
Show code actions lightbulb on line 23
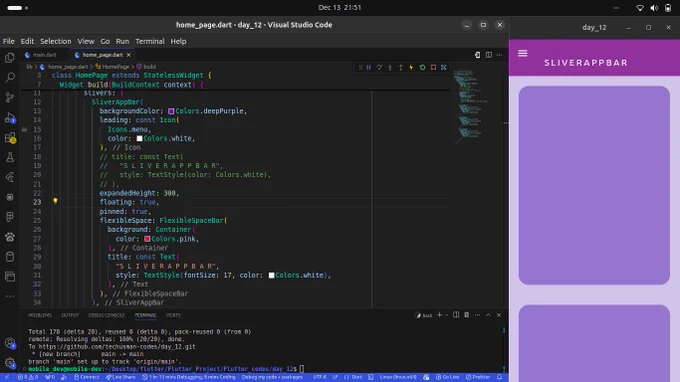[x=55, y=201]
